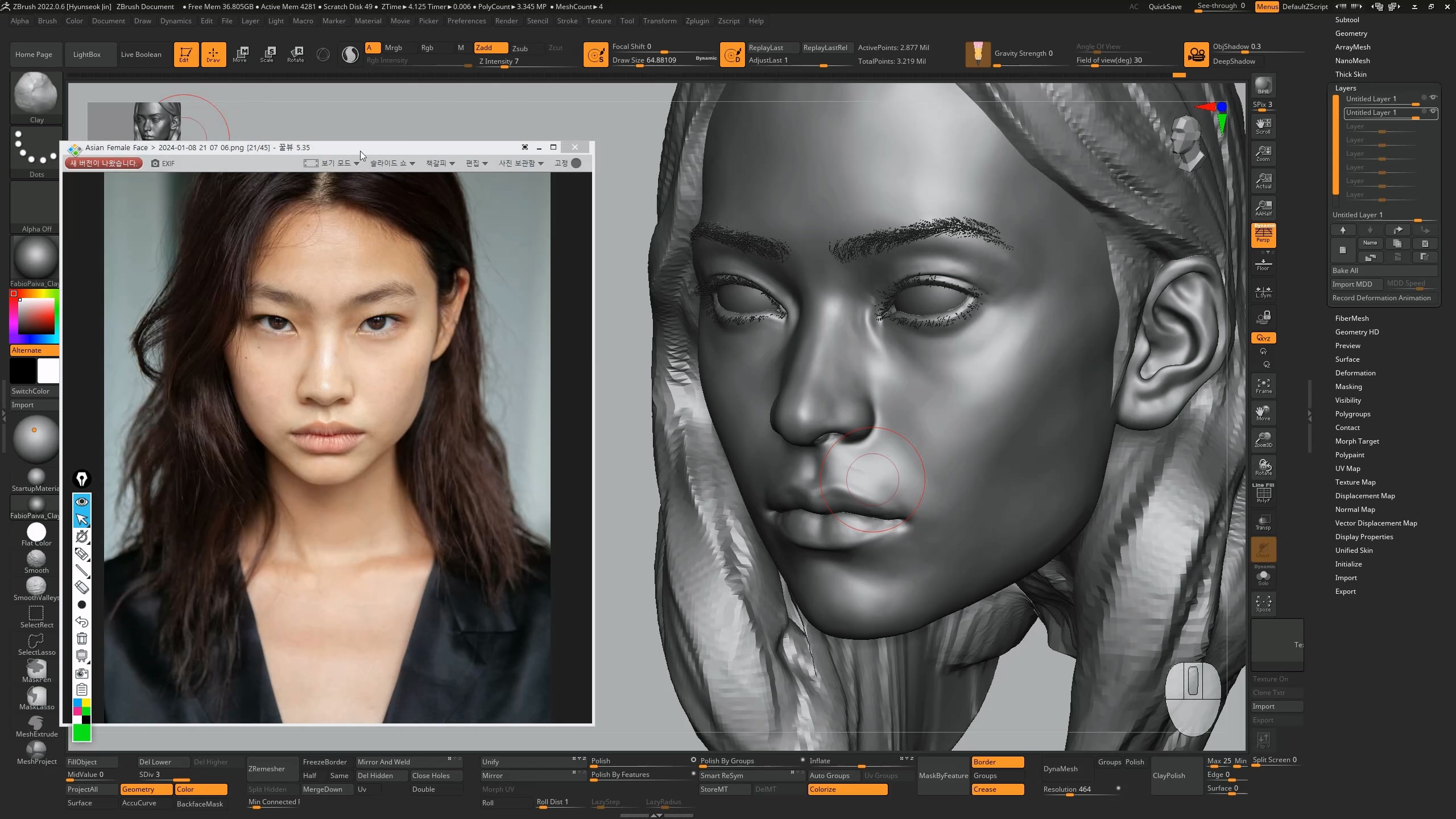The height and width of the screenshot is (819, 1456).
Task: Open the Stroke menu
Action: coord(567,21)
